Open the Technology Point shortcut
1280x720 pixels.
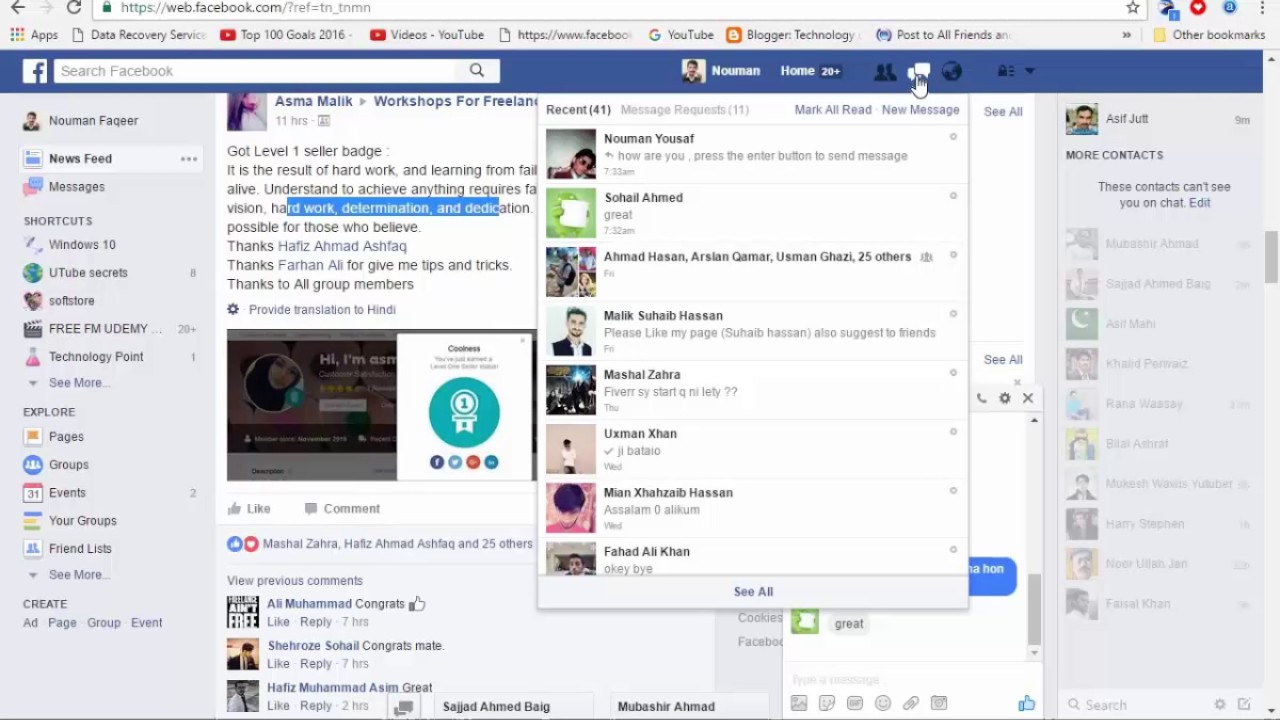(96, 357)
